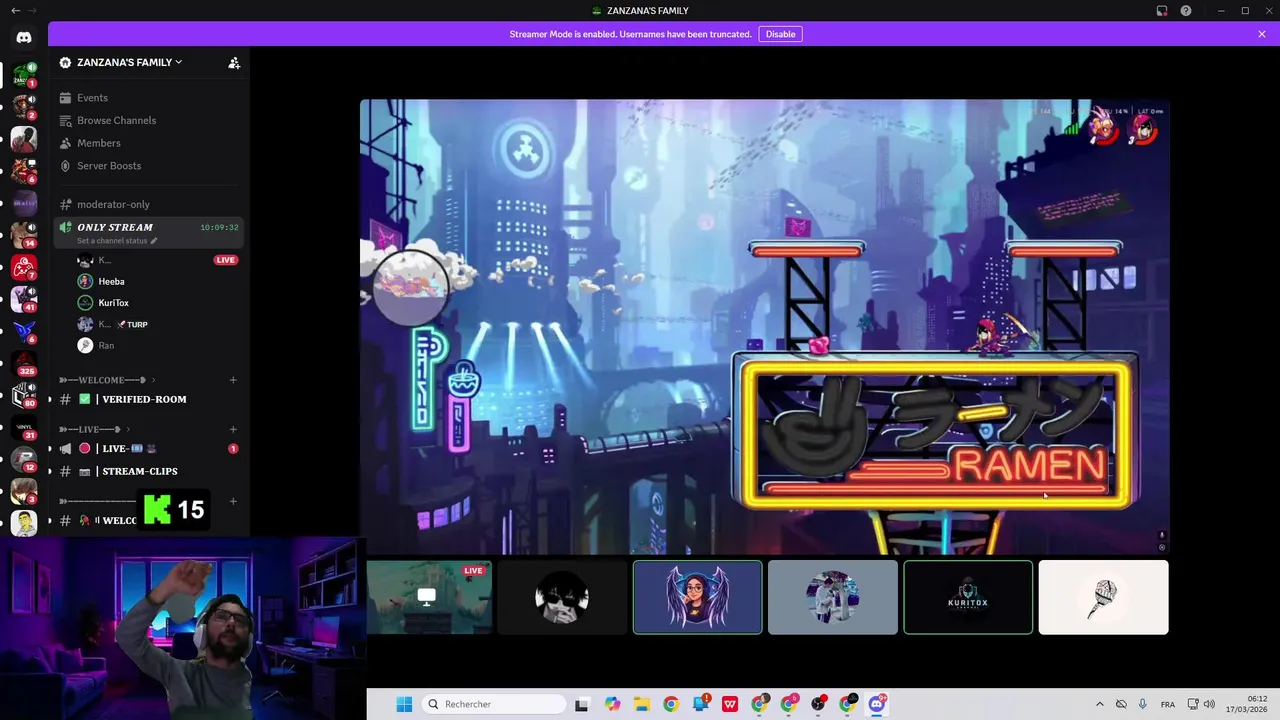Open the server icon with badge 12

[24, 459]
